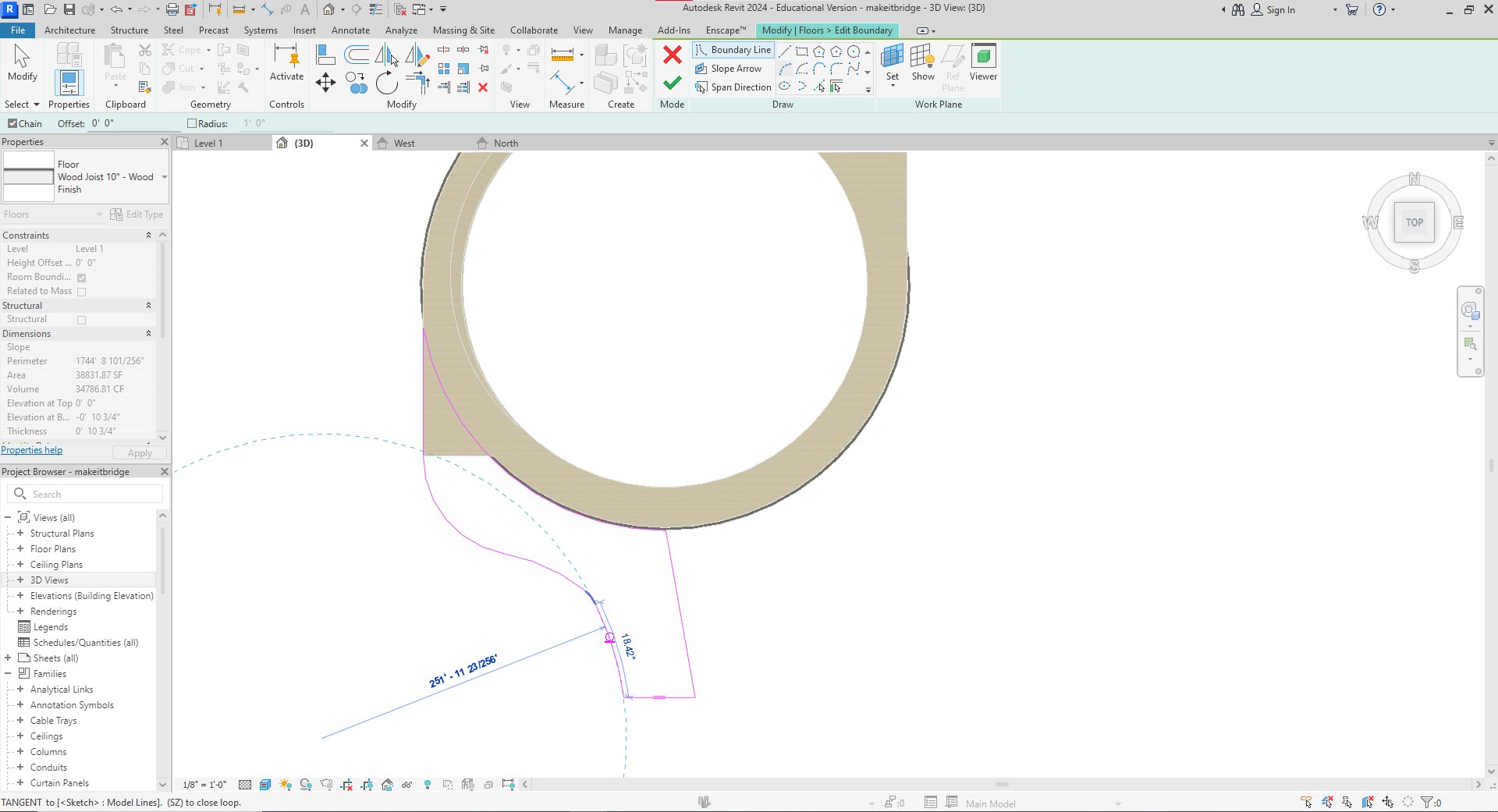Select the Move tool in Modify panel
Image resolution: width=1498 pixels, height=812 pixels.
coord(325,82)
